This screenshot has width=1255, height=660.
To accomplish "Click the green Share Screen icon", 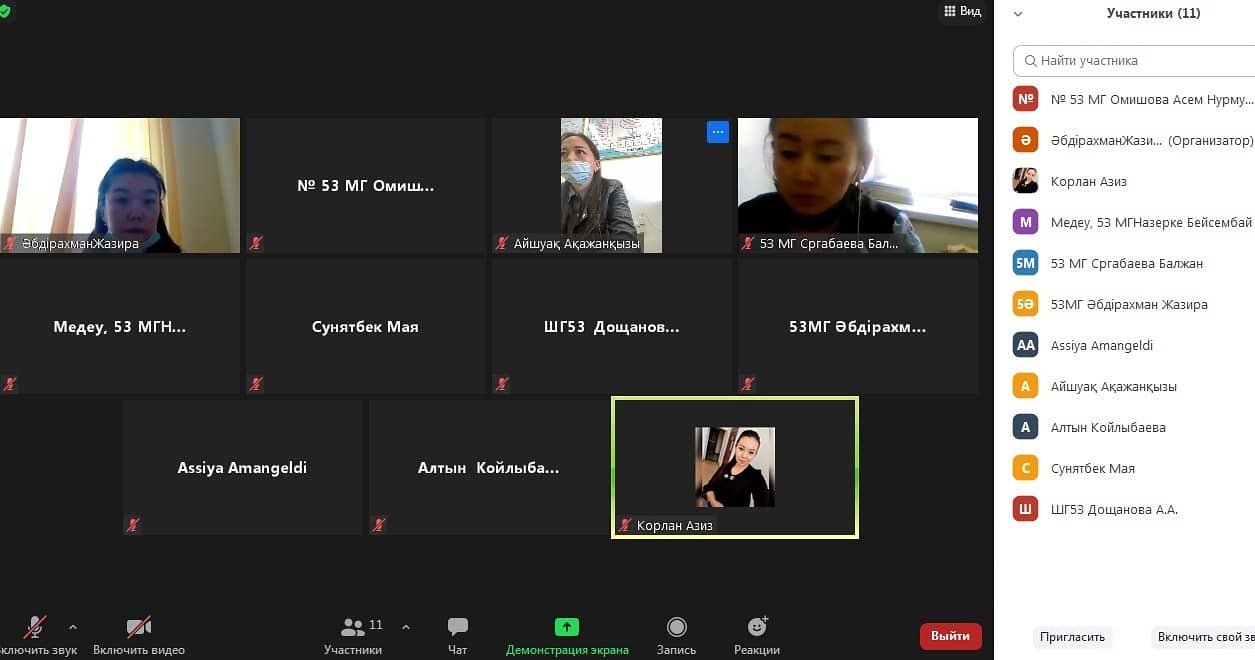I will click(567, 627).
